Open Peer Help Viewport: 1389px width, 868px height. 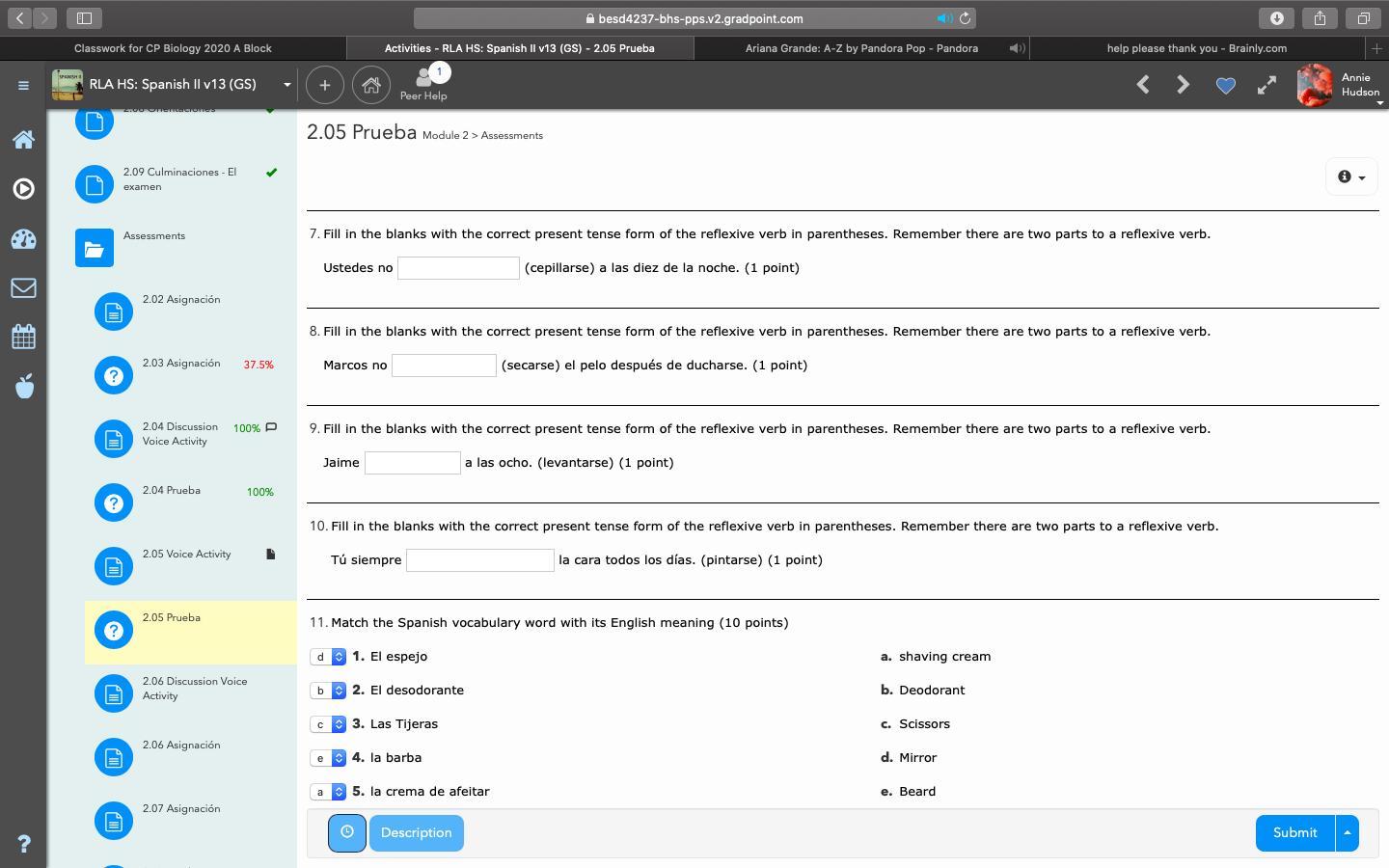pos(423,85)
